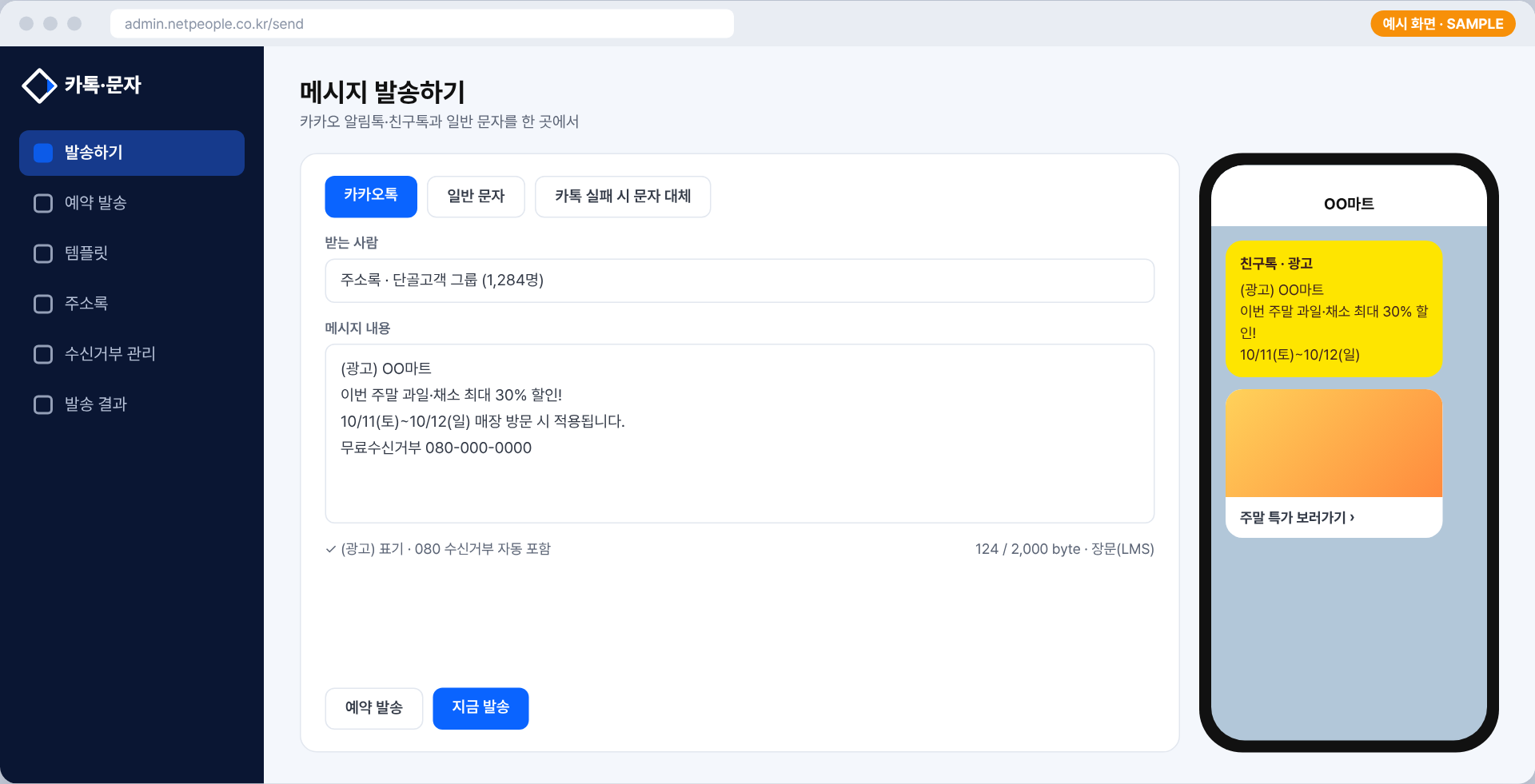Click the OO마트 title in phone preview
Image resolution: width=1535 pixels, height=784 pixels.
click(x=1349, y=204)
